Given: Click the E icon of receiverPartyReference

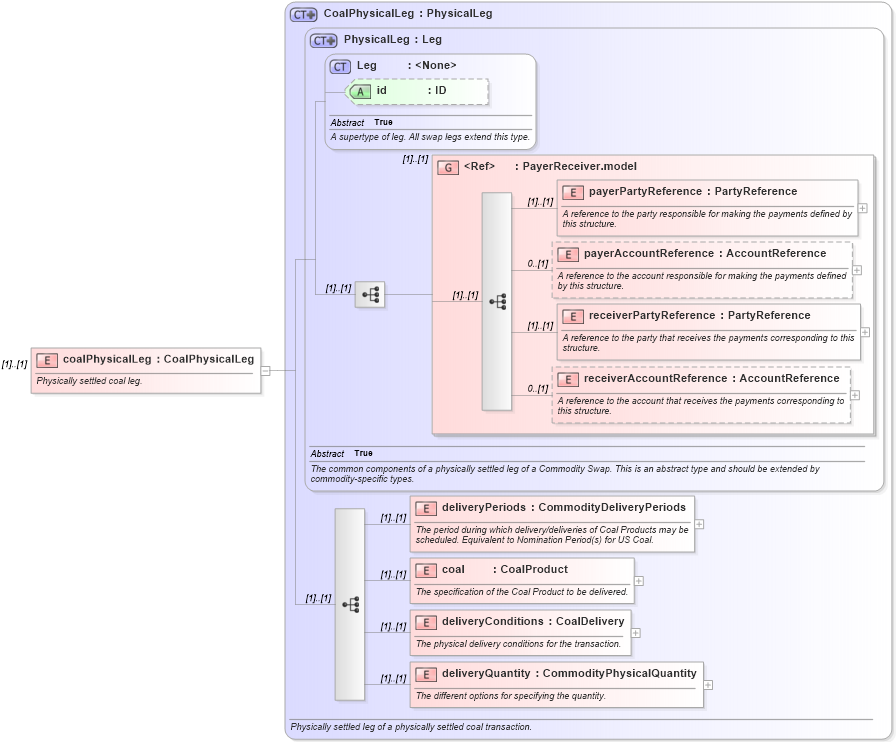Looking at the screenshot, I should (x=573, y=317).
